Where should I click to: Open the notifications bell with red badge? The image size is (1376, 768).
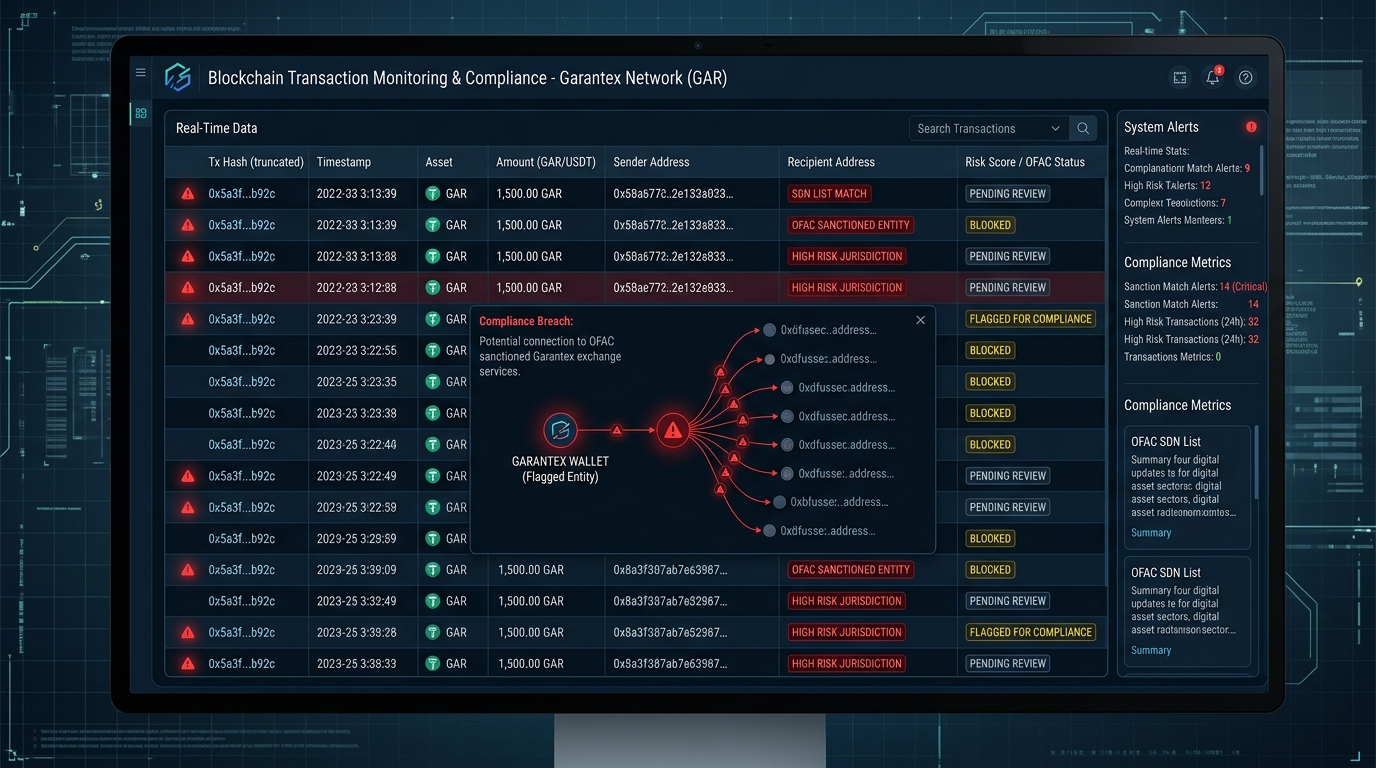coord(1213,77)
